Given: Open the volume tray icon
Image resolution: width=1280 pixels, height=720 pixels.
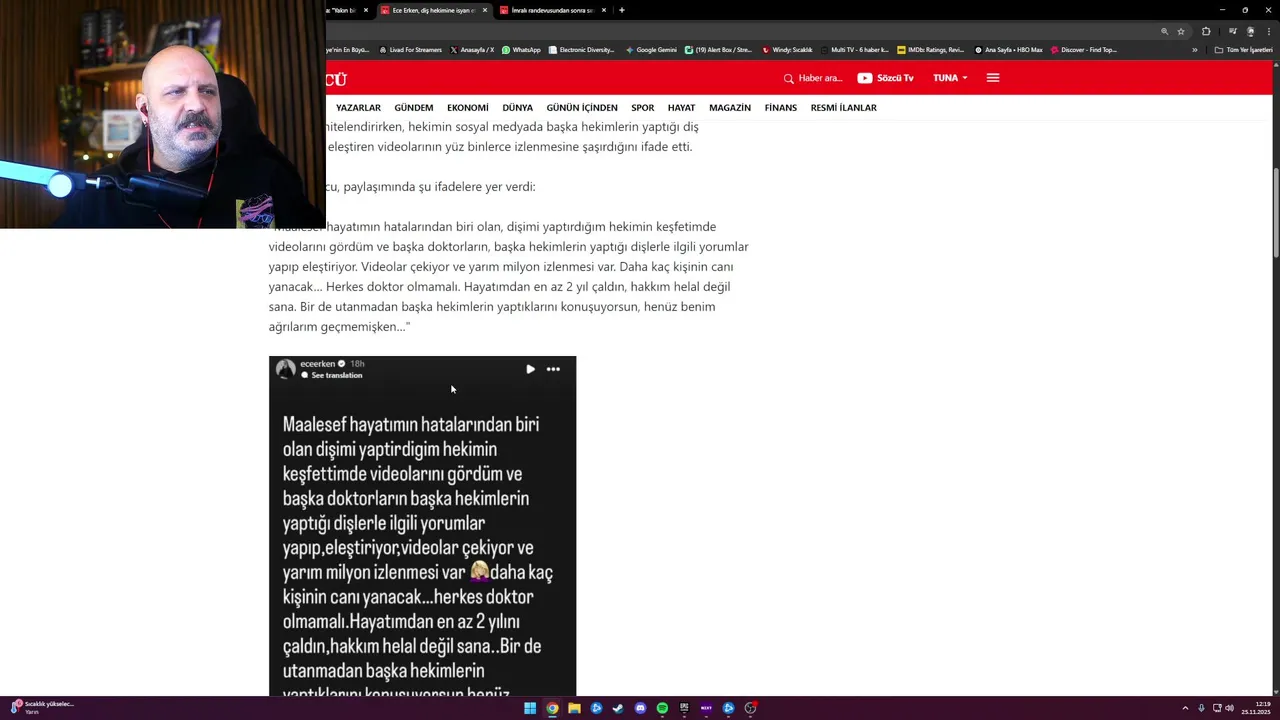Looking at the screenshot, I should [1229, 708].
